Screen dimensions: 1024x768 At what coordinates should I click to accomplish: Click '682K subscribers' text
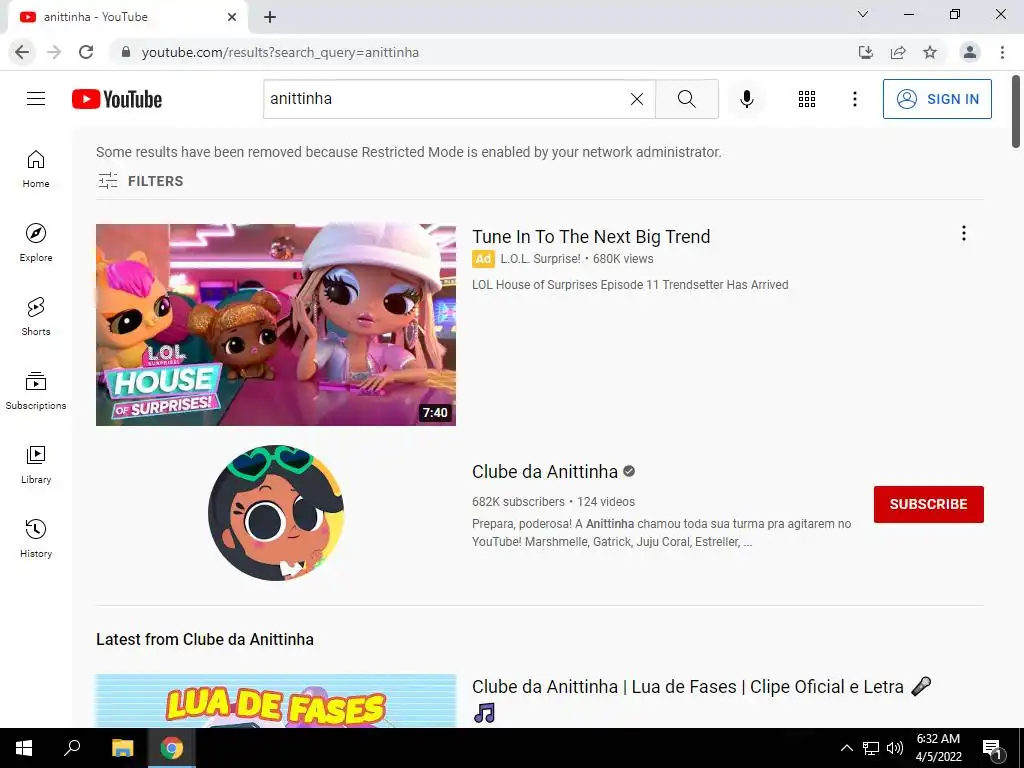click(519, 502)
